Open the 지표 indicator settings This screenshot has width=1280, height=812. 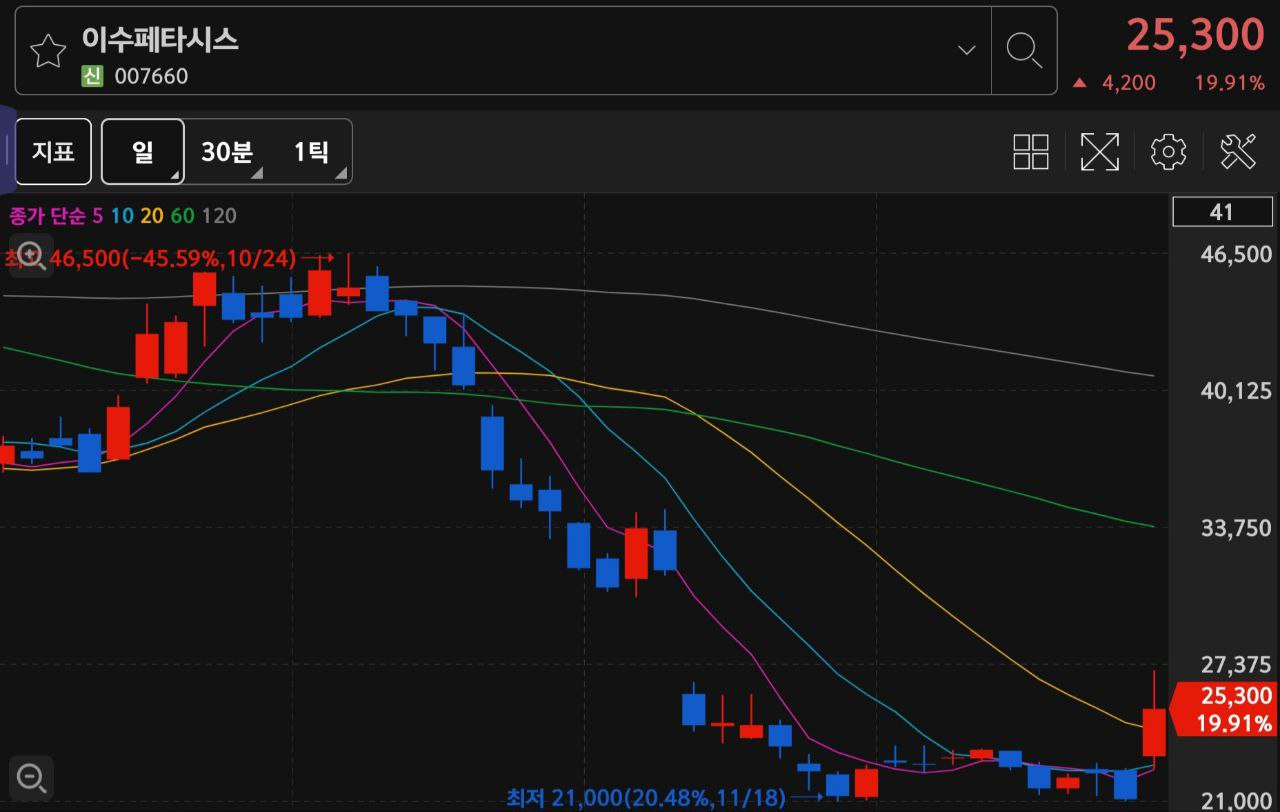tap(53, 152)
